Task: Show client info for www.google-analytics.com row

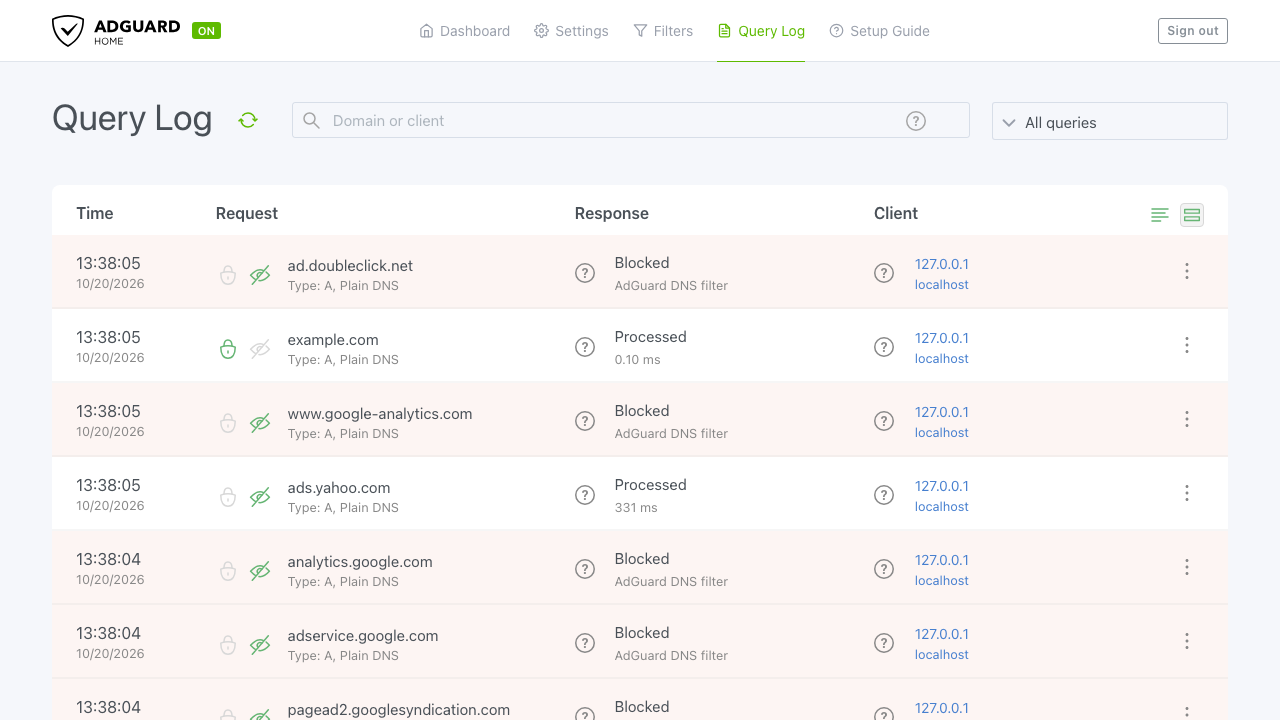Action: click(x=884, y=421)
